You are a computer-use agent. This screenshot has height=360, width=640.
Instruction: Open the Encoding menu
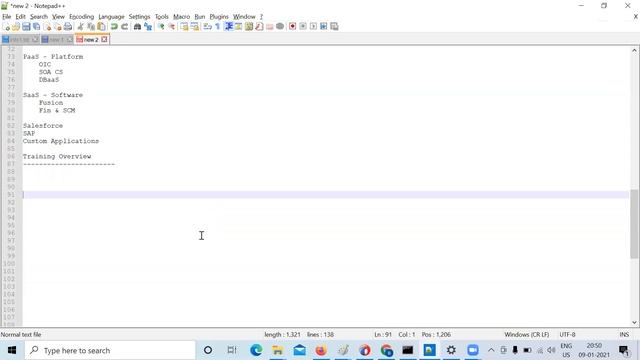pyautogui.click(x=81, y=17)
